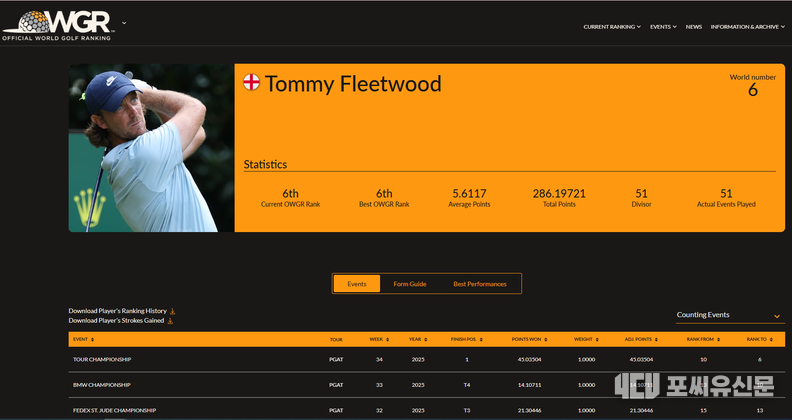Click the Statistics section heading
This screenshot has height=420, width=792.
(x=265, y=164)
